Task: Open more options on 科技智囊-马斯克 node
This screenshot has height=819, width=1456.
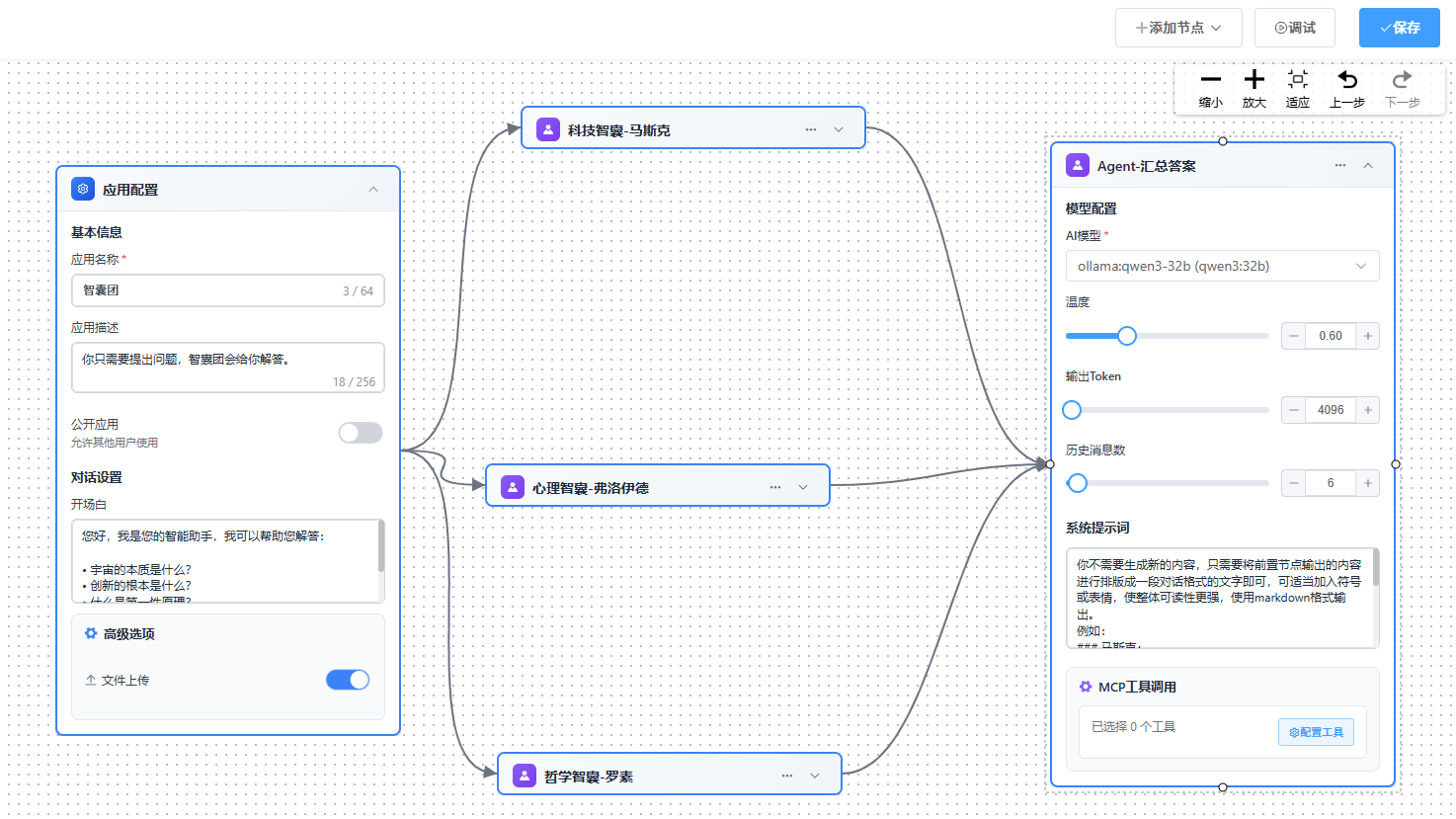Action: point(810,129)
